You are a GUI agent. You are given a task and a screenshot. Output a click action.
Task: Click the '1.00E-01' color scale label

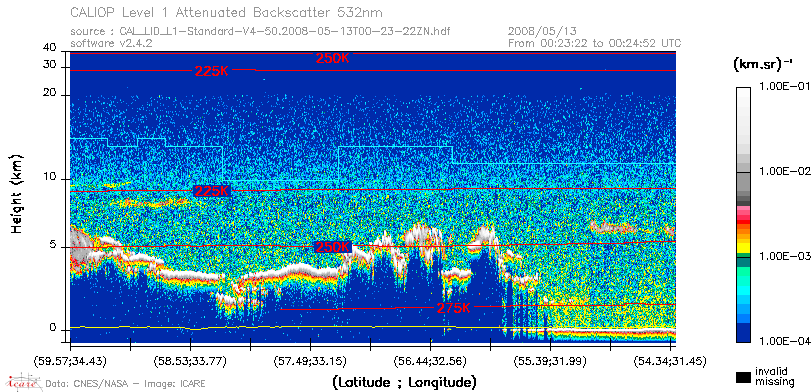[x=784, y=86]
